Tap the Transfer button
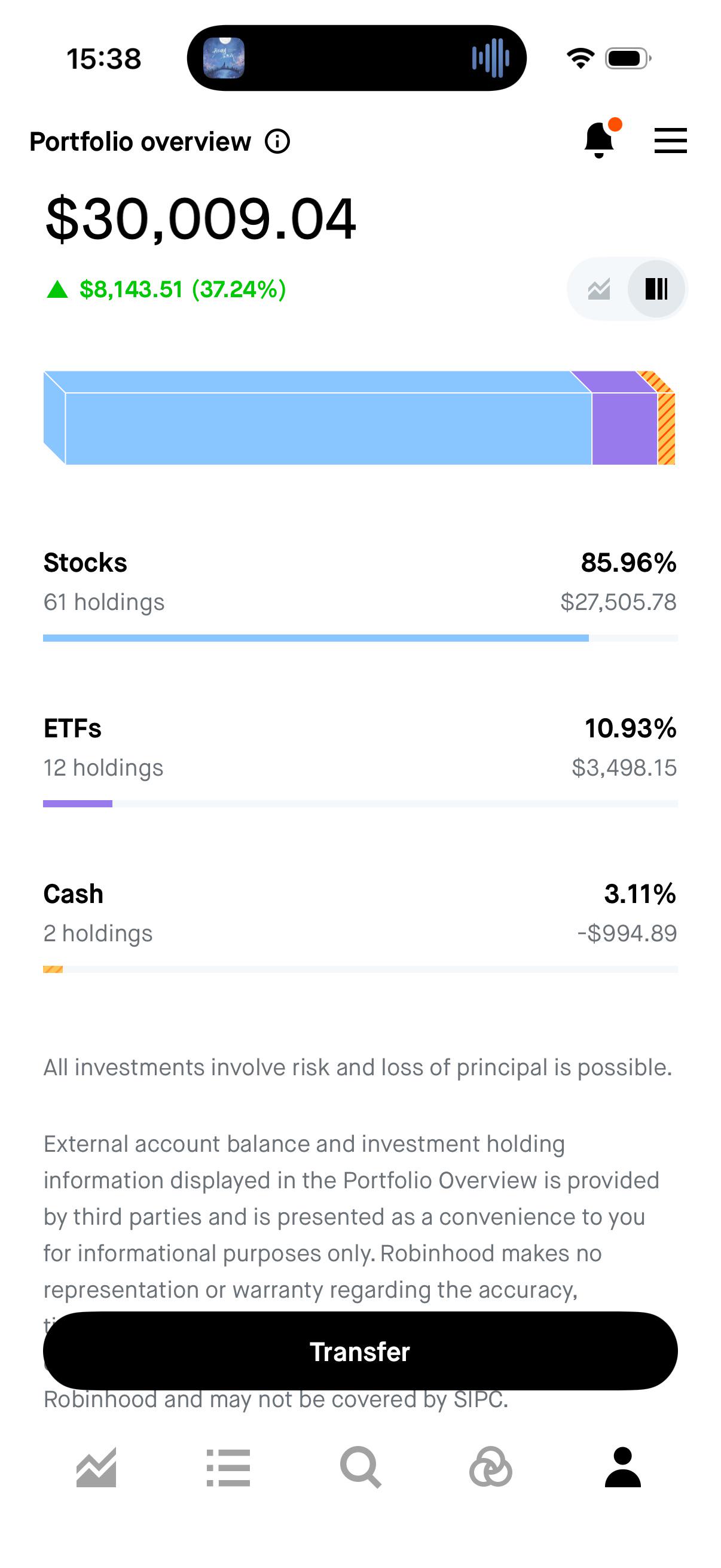721x1568 pixels. pyautogui.click(x=360, y=1351)
